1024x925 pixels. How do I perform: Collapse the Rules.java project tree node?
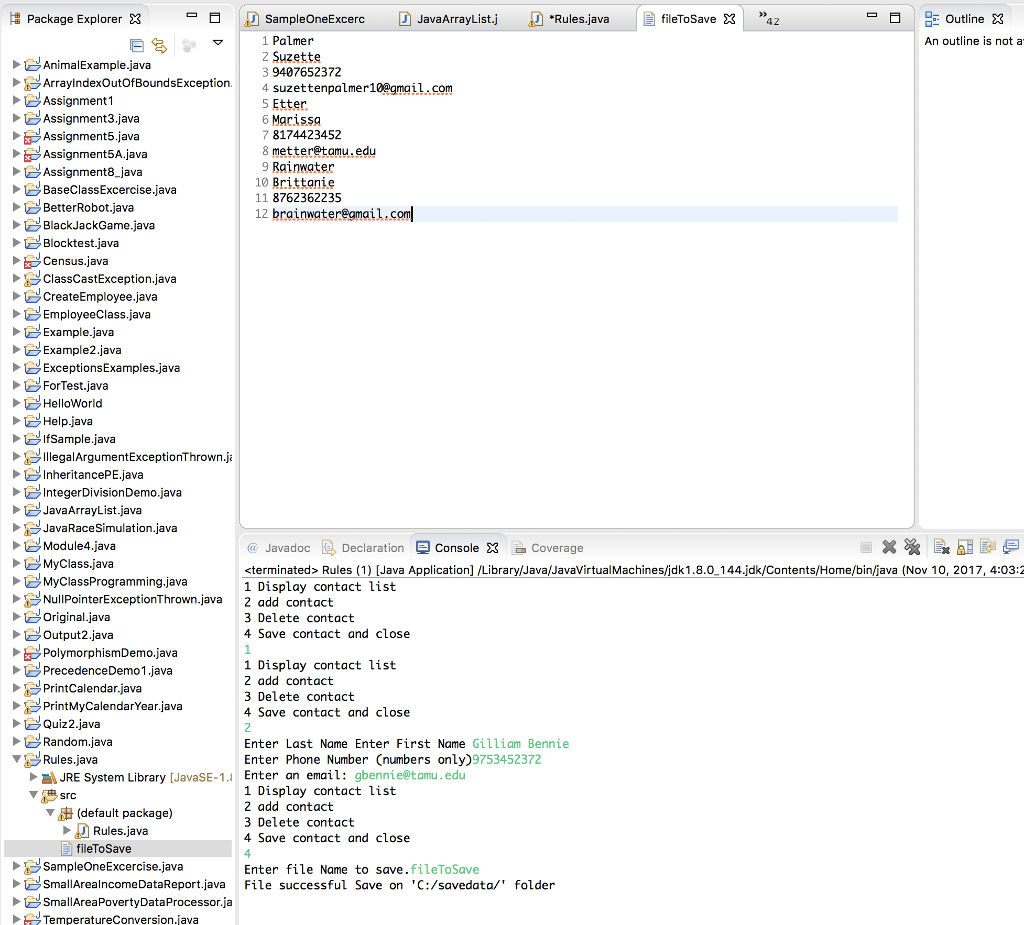point(17,760)
